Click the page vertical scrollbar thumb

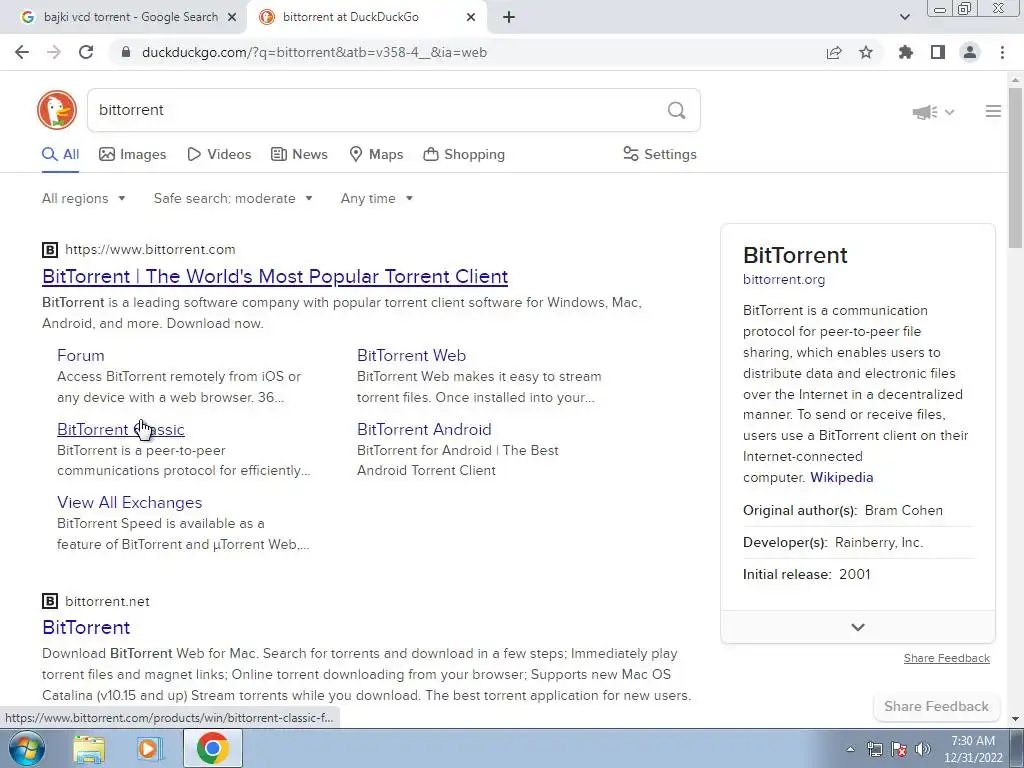coord(1015,167)
